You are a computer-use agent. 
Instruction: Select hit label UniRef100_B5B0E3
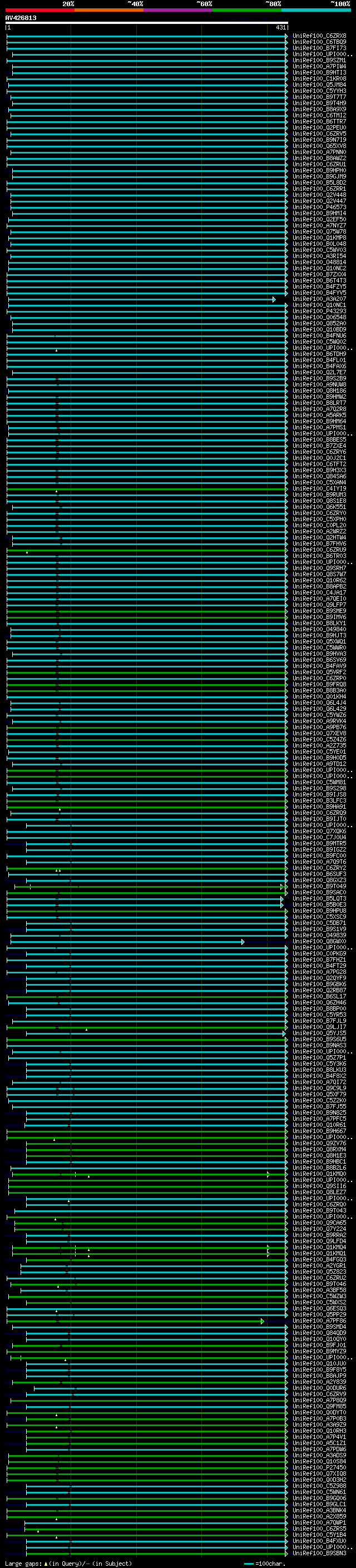[319, 904]
